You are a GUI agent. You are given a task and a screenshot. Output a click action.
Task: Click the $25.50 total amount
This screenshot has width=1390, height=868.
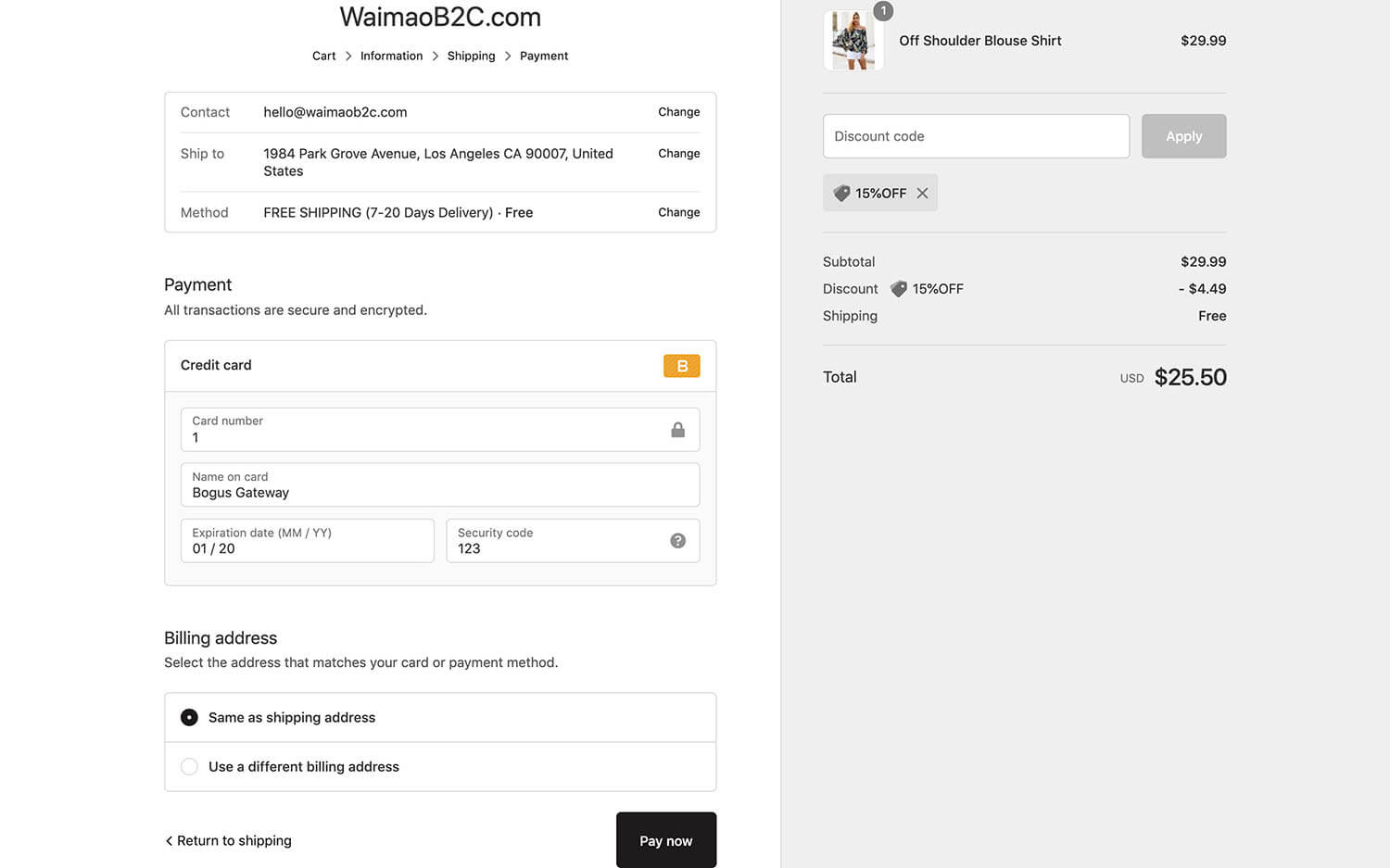[1190, 377]
